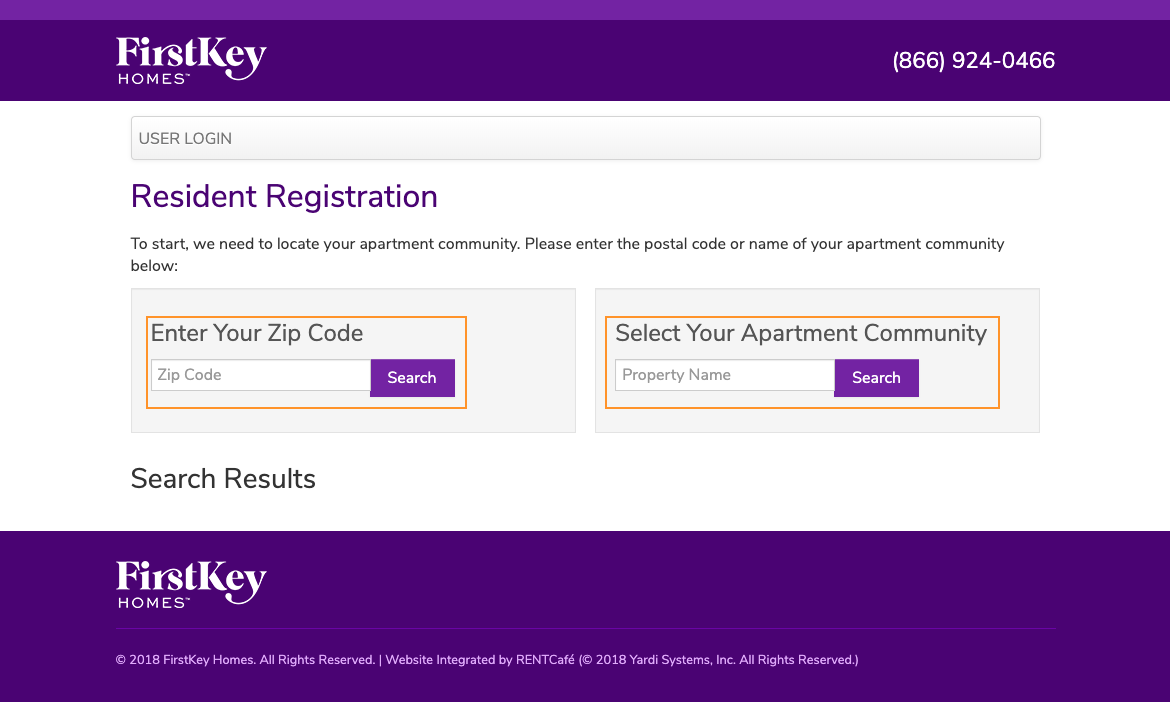Click the Resident Registration page heading
Viewport: 1170px width, 703px height.
284,196
